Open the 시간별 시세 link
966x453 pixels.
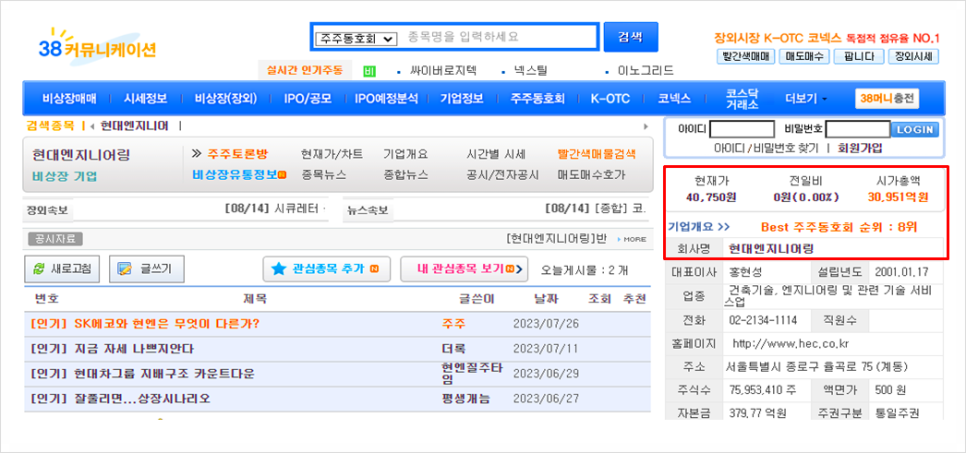coord(496,154)
